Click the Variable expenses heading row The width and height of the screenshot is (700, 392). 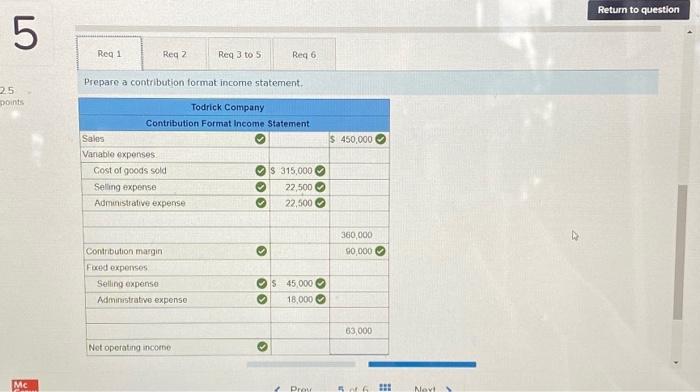[175, 154]
